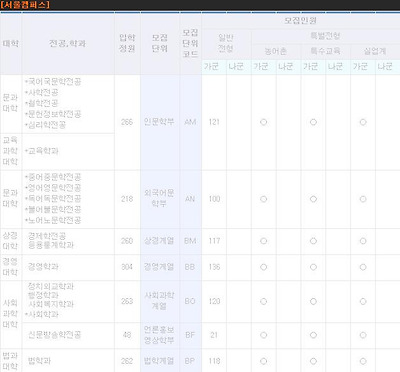The height and width of the screenshot is (372, 400).
Task: Click the value 117 for 상경계열
Action: pyautogui.click(x=214, y=241)
